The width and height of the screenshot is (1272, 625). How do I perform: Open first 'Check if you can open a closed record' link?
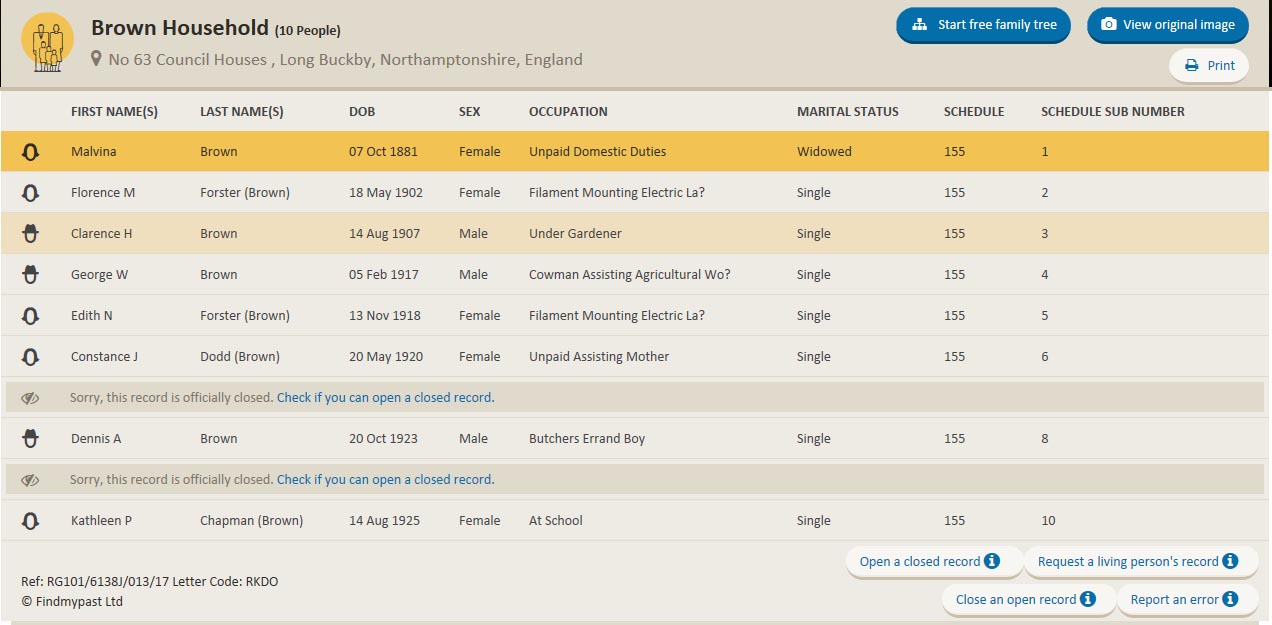384,398
